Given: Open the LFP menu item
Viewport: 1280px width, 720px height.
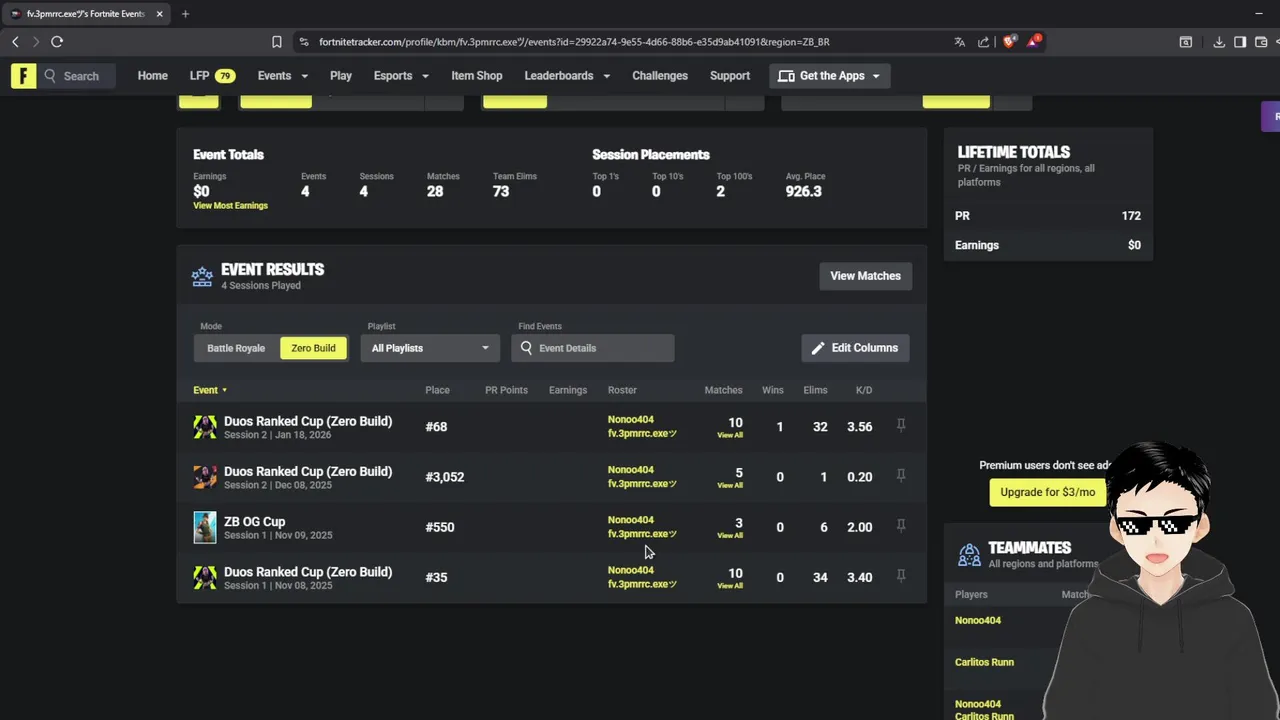Looking at the screenshot, I should pyautogui.click(x=212, y=76).
